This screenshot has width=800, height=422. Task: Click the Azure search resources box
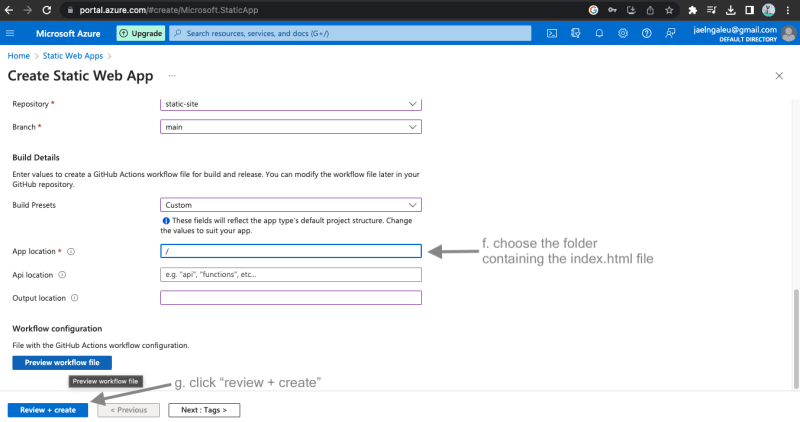(x=350, y=34)
